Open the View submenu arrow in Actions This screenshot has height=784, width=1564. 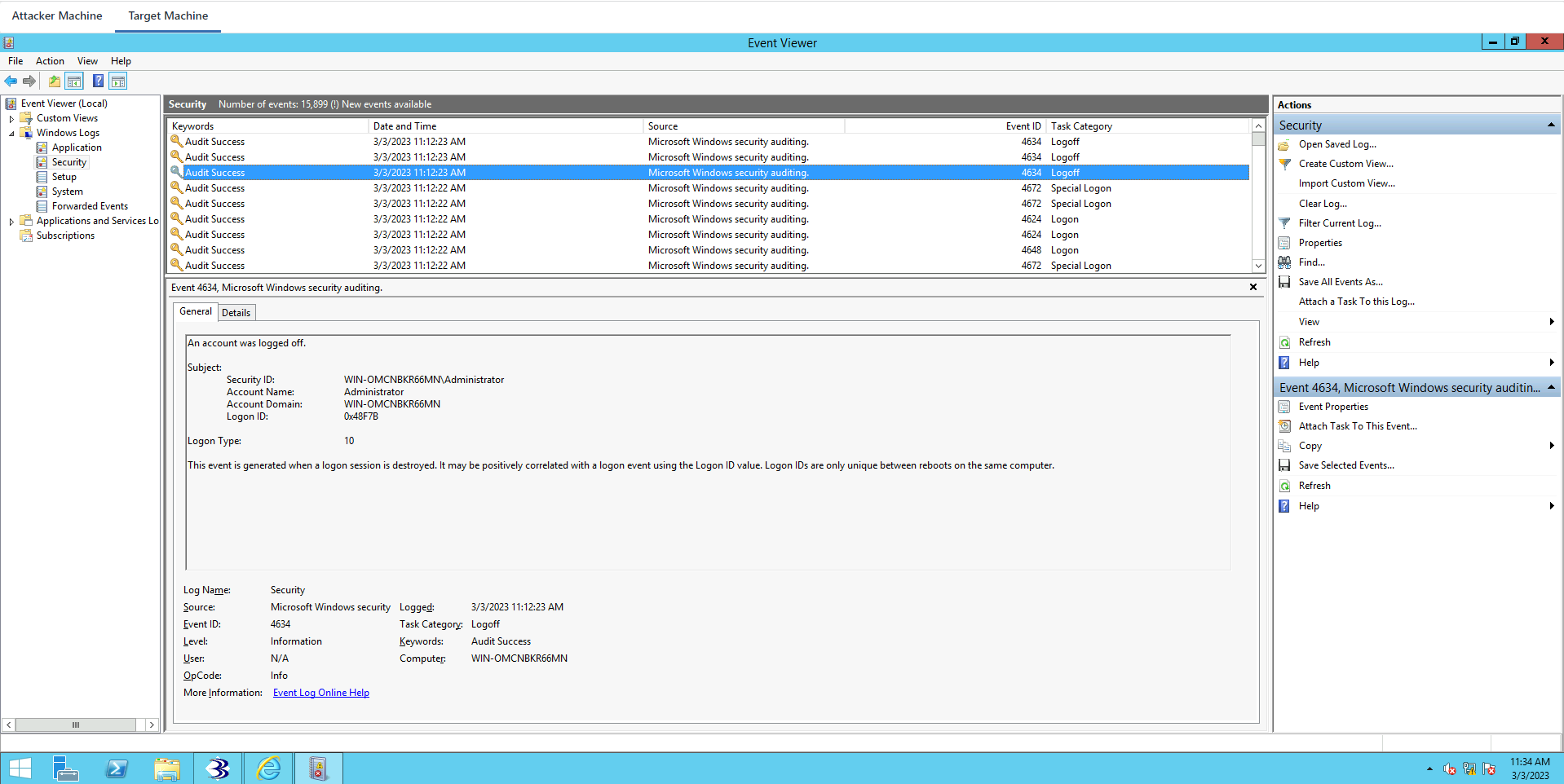(1551, 322)
